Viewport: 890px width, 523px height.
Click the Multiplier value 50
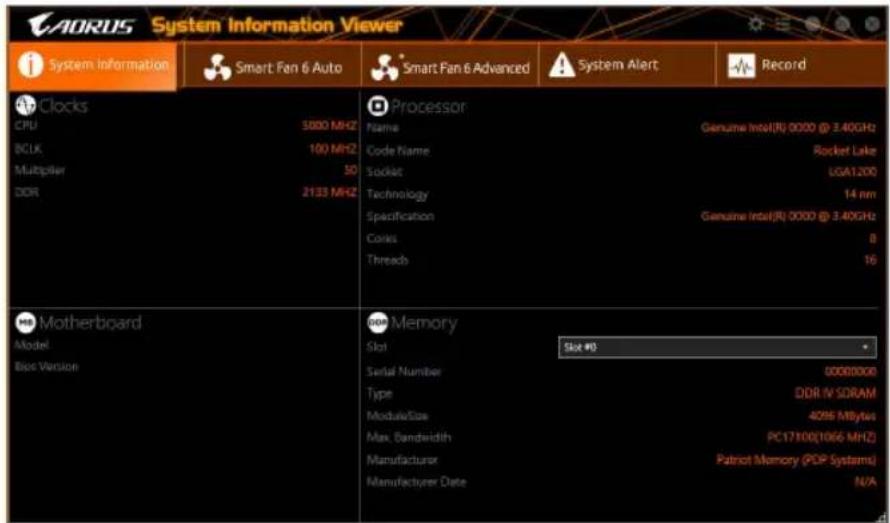point(350,170)
